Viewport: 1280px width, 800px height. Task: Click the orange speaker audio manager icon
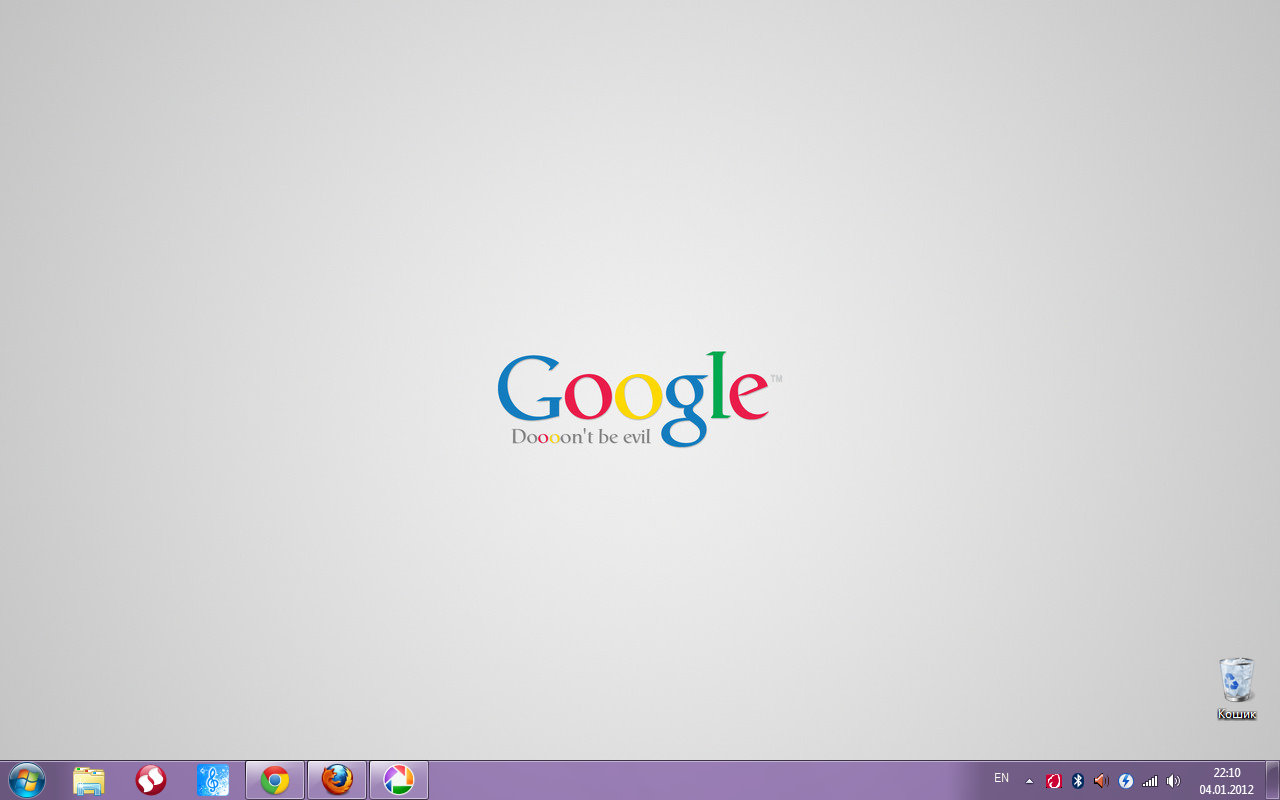(x=1101, y=781)
